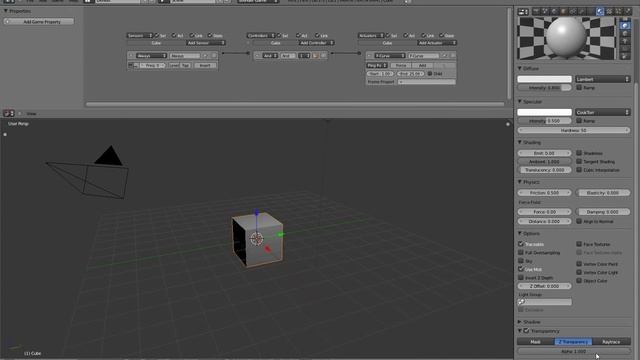The height and width of the screenshot is (360, 640).
Task: Open the Sensors visibility dropdown
Action: tap(140, 36)
